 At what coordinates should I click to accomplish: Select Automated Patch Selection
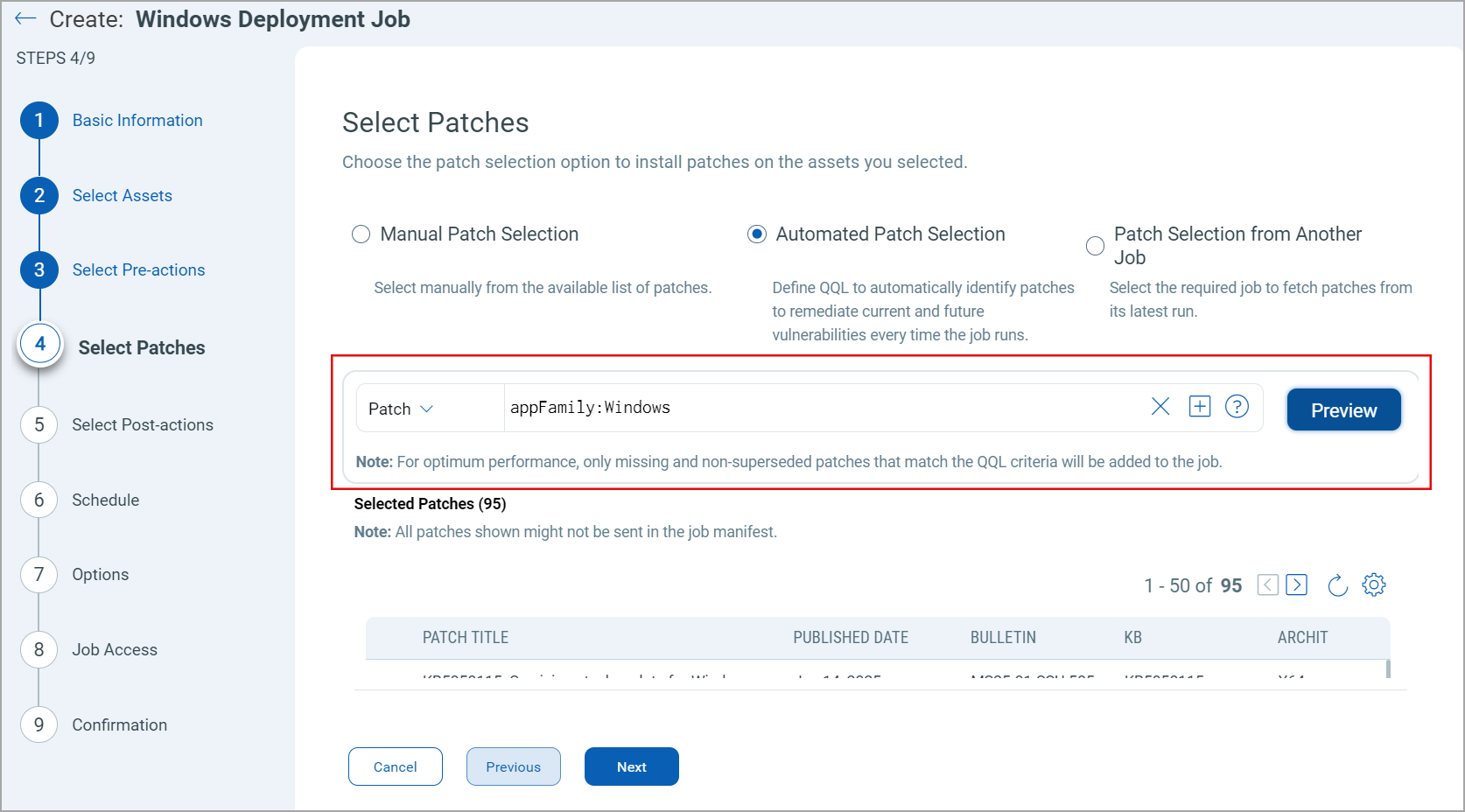(756, 234)
